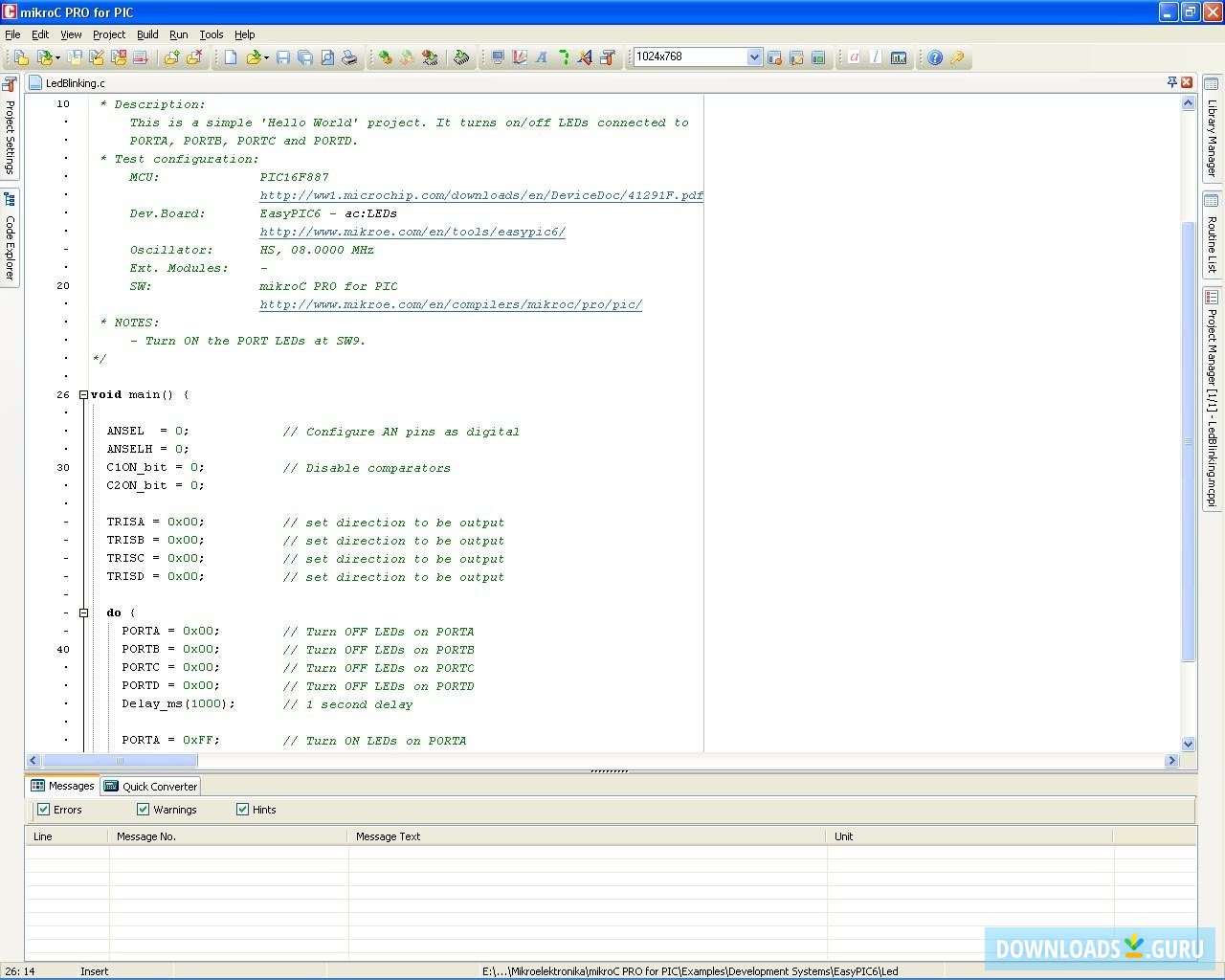Viewport: 1225px width, 980px height.
Task: Open the 1024x768 layout dropdown
Action: (754, 57)
